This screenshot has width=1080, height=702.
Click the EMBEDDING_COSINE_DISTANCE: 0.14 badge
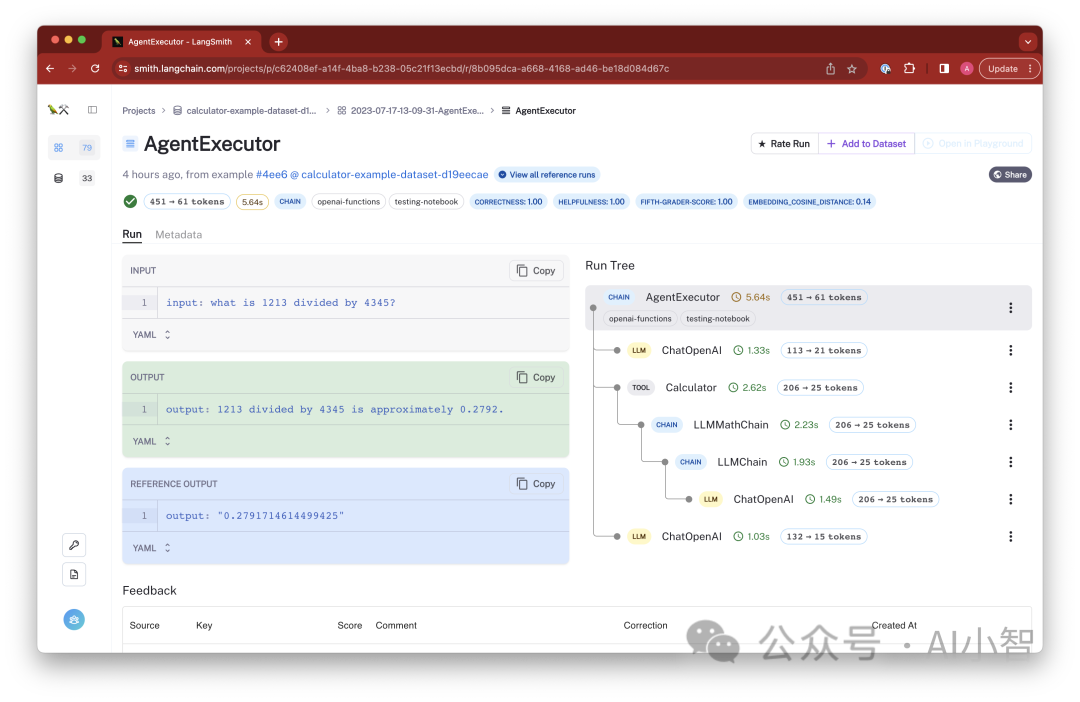(809, 202)
